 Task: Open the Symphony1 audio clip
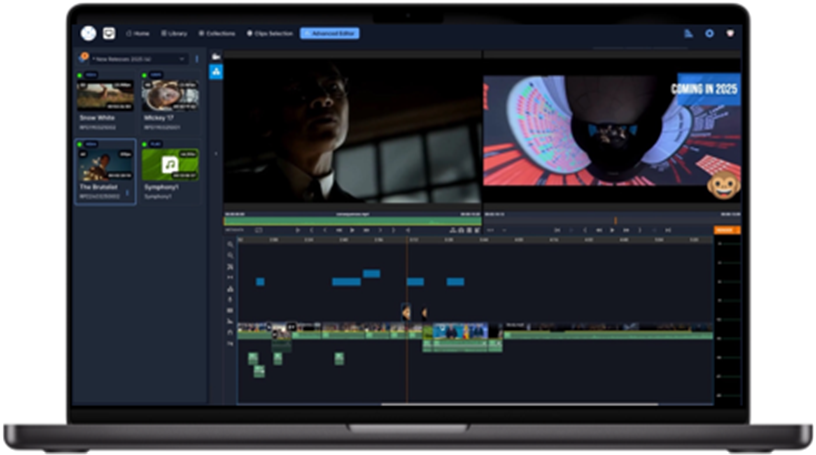170,165
